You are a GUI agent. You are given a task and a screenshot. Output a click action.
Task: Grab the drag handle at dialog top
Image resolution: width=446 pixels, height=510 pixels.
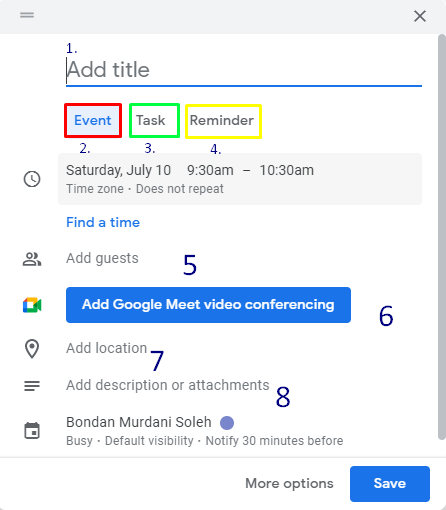pyautogui.click(x=27, y=15)
